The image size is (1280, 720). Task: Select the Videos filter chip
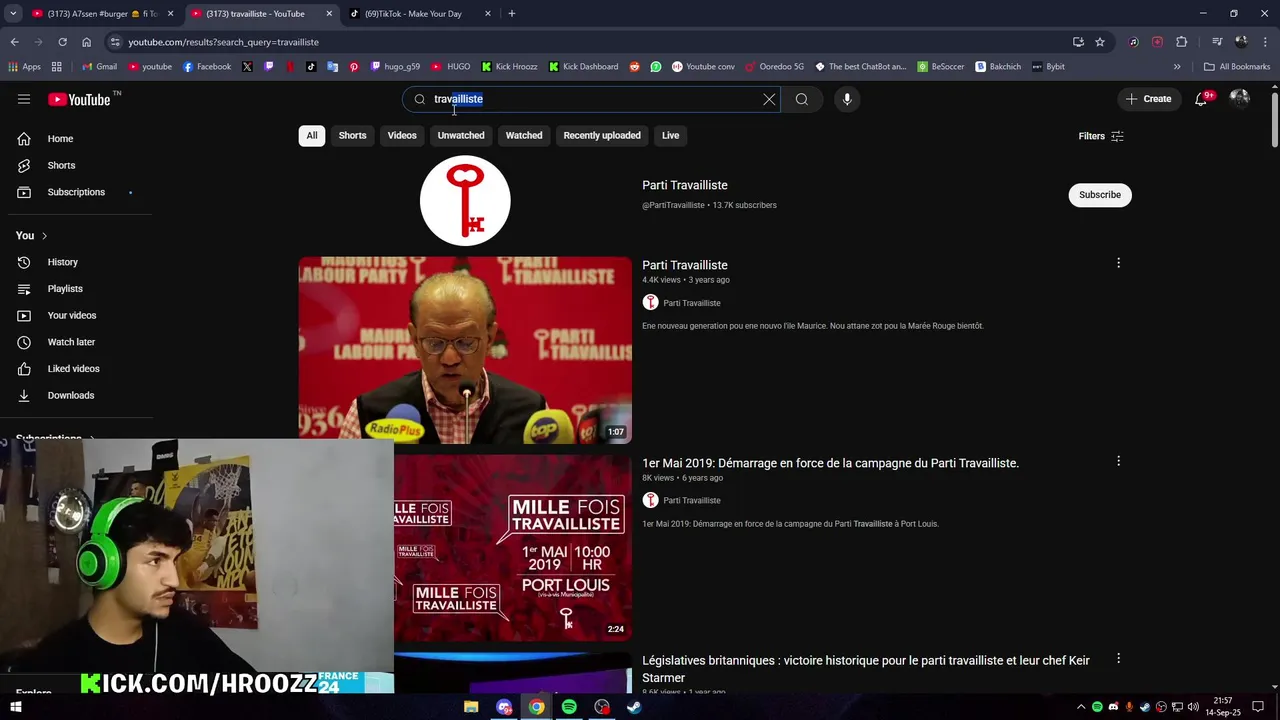coord(402,135)
